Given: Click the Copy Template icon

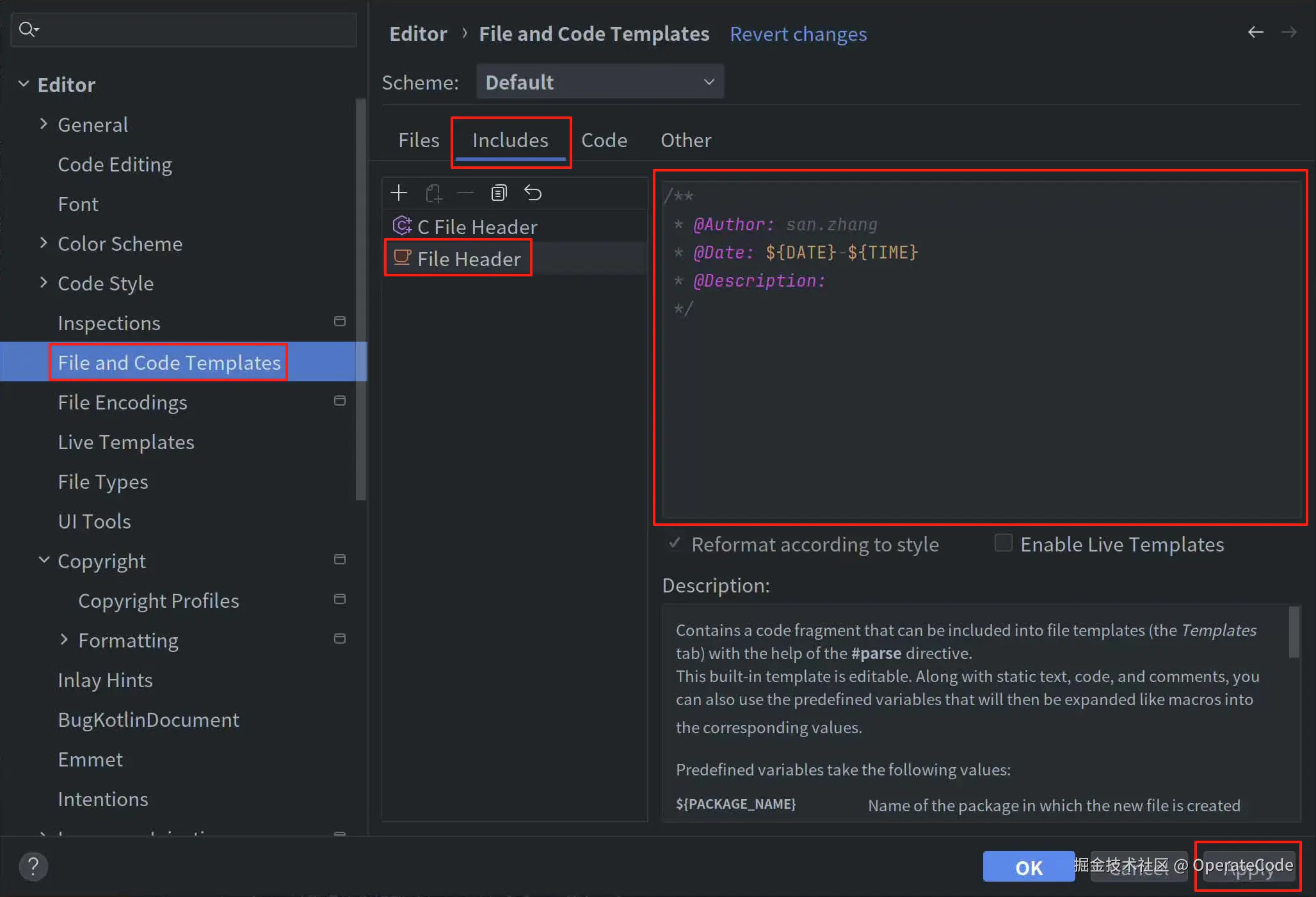Looking at the screenshot, I should (499, 193).
